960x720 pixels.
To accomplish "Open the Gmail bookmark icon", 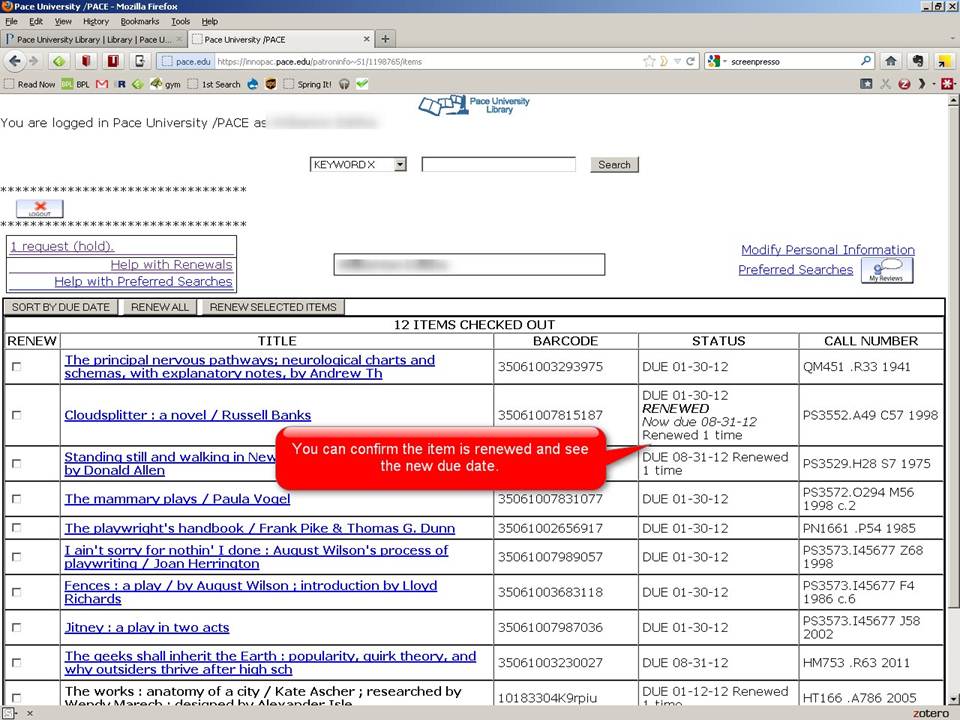I will (x=102, y=84).
